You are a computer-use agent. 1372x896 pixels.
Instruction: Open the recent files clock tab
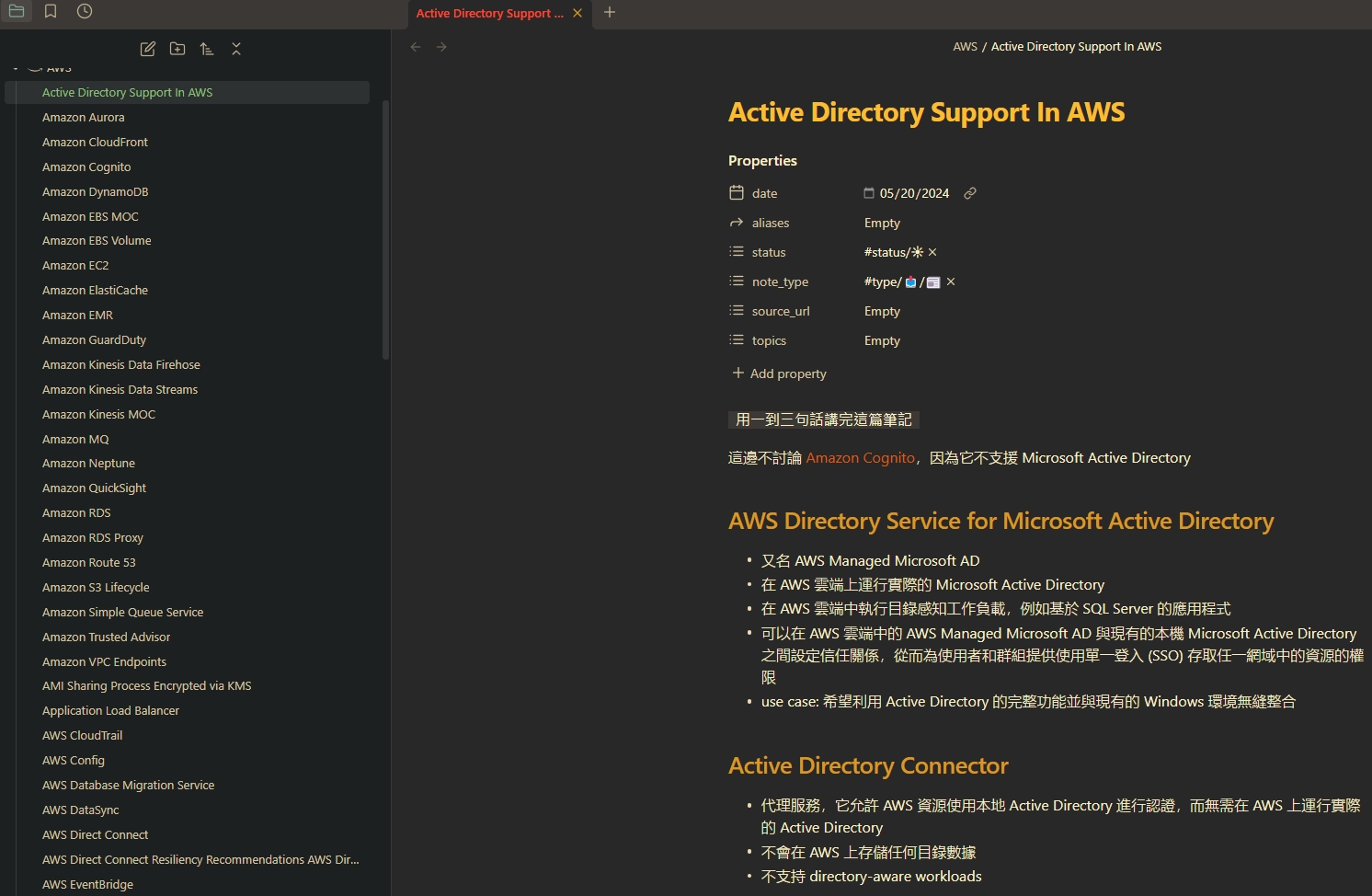coord(85,11)
